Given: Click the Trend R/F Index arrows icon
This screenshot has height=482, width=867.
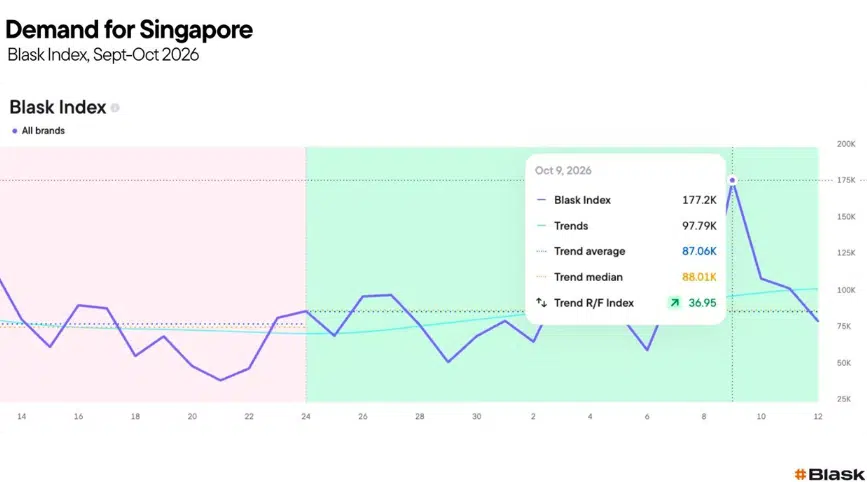Looking at the screenshot, I should (541, 302).
